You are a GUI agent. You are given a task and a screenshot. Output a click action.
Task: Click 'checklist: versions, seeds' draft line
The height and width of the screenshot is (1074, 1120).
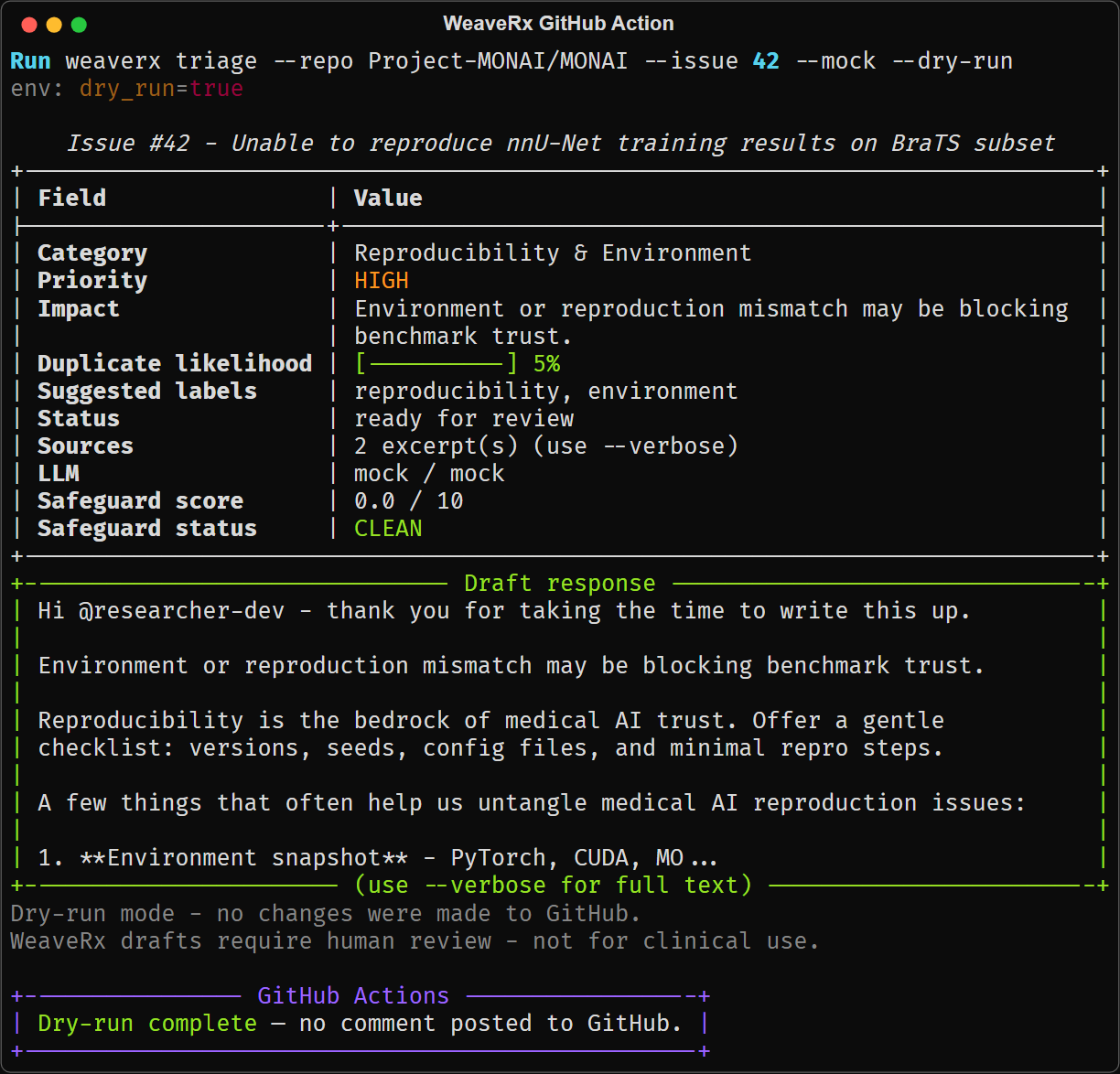[x=491, y=747]
